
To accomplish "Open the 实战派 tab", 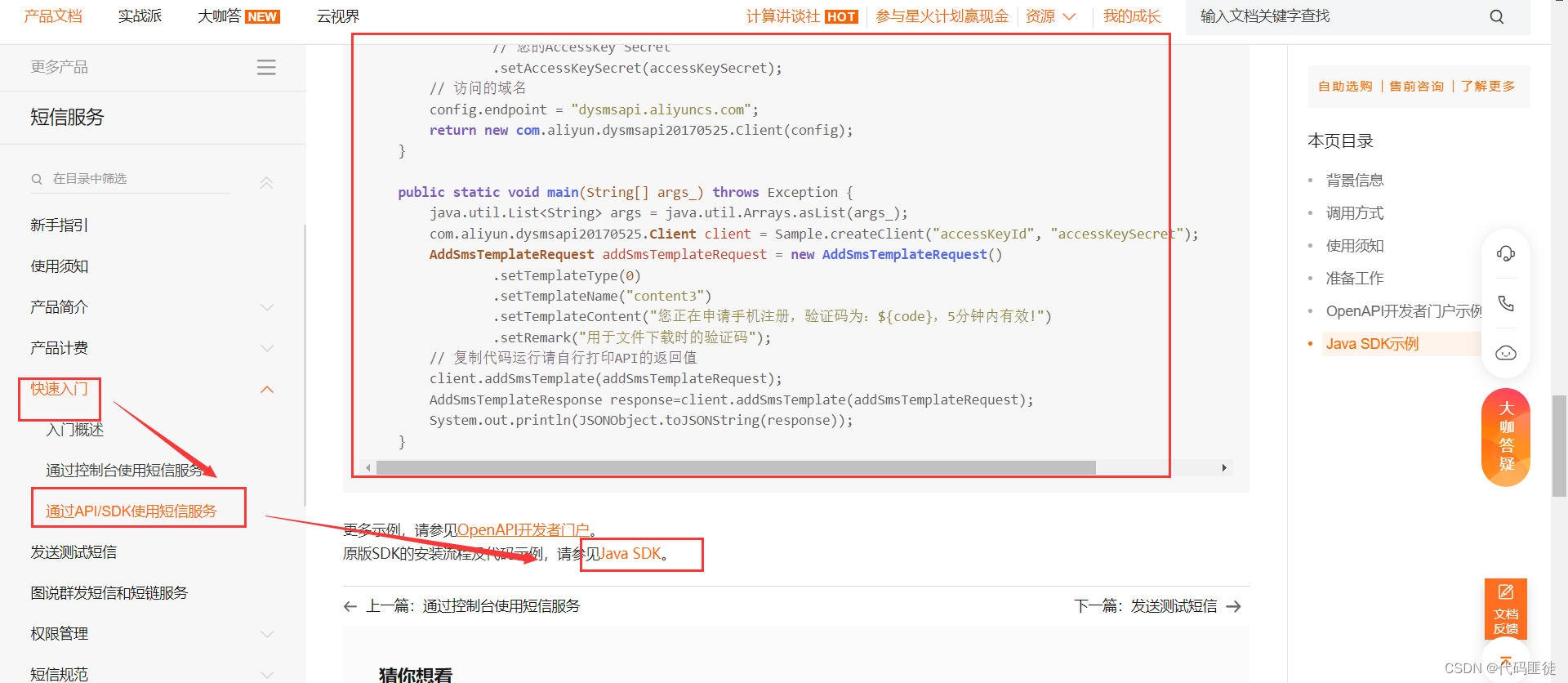I will pos(140,16).
